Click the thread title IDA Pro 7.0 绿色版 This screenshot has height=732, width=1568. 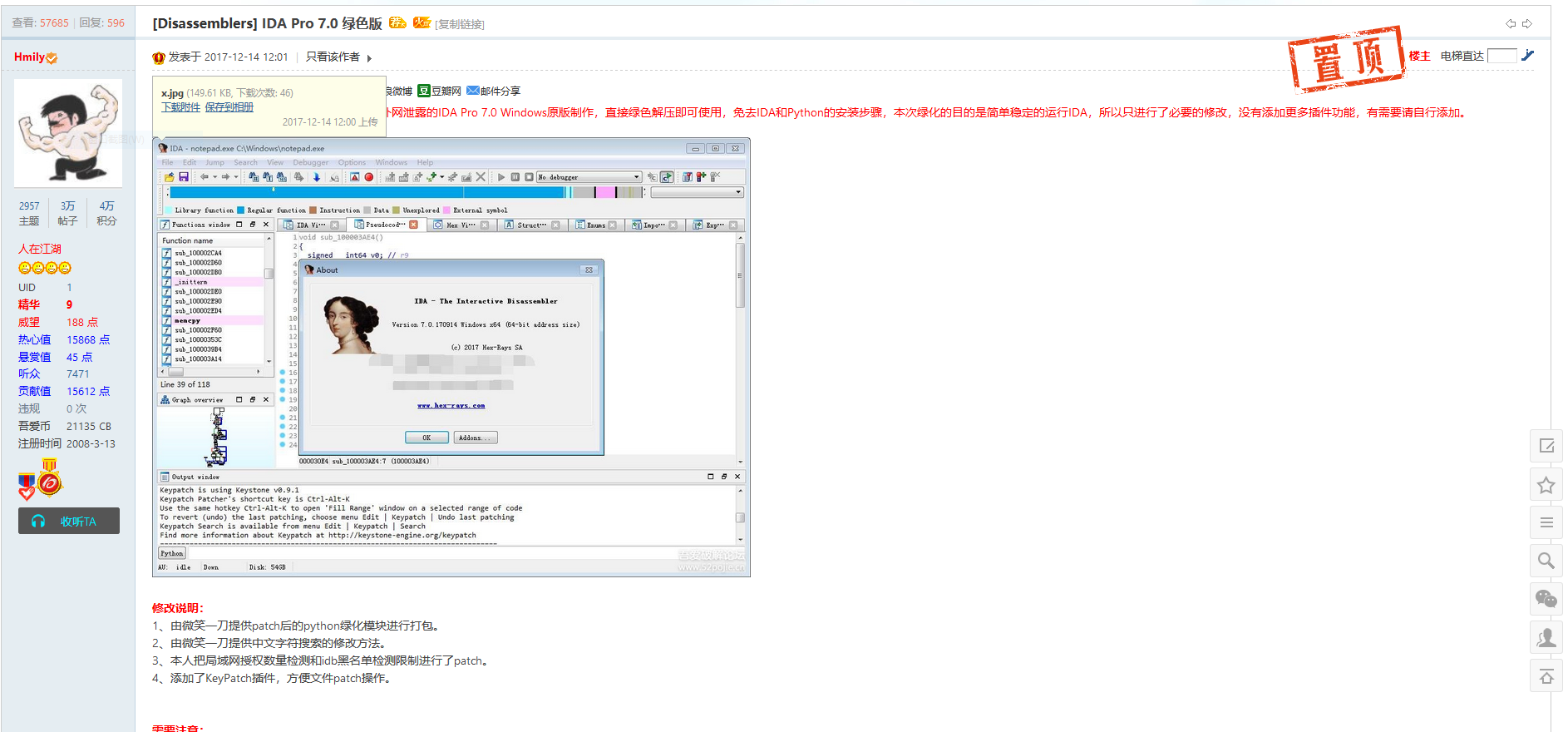coord(322,23)
